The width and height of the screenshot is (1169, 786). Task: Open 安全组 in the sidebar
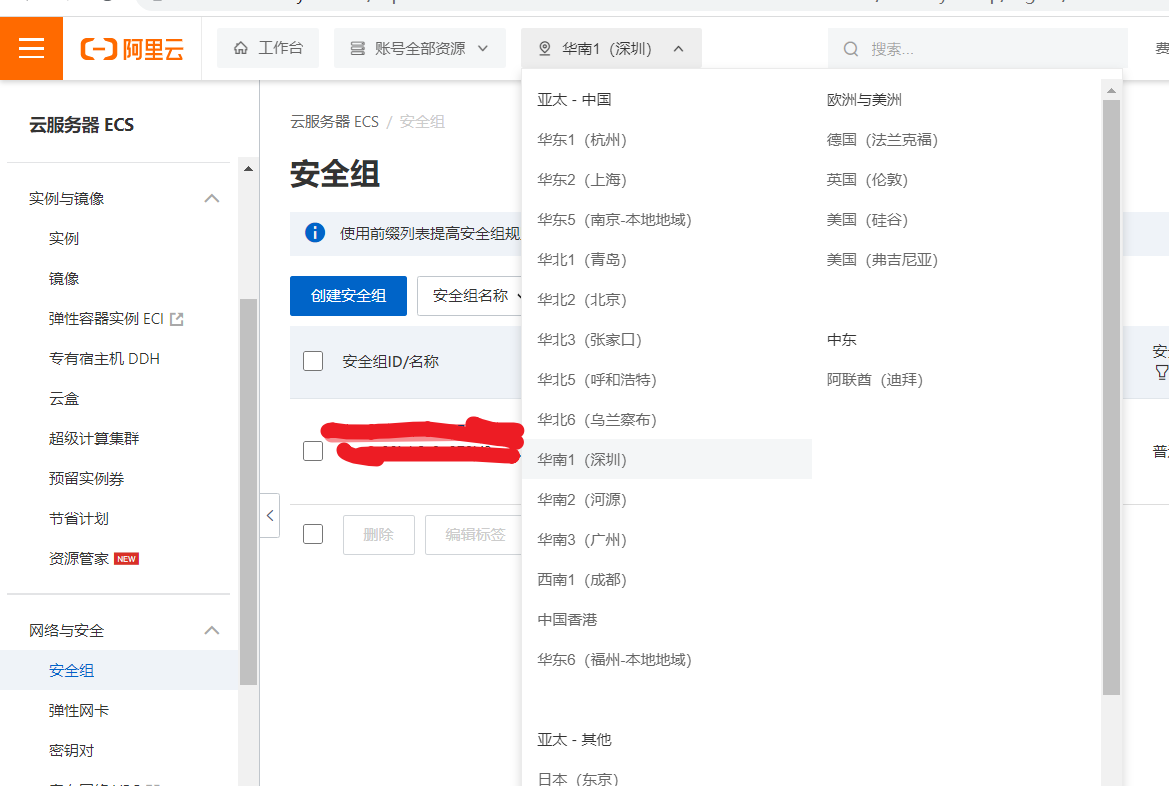[x=119, y=670]
